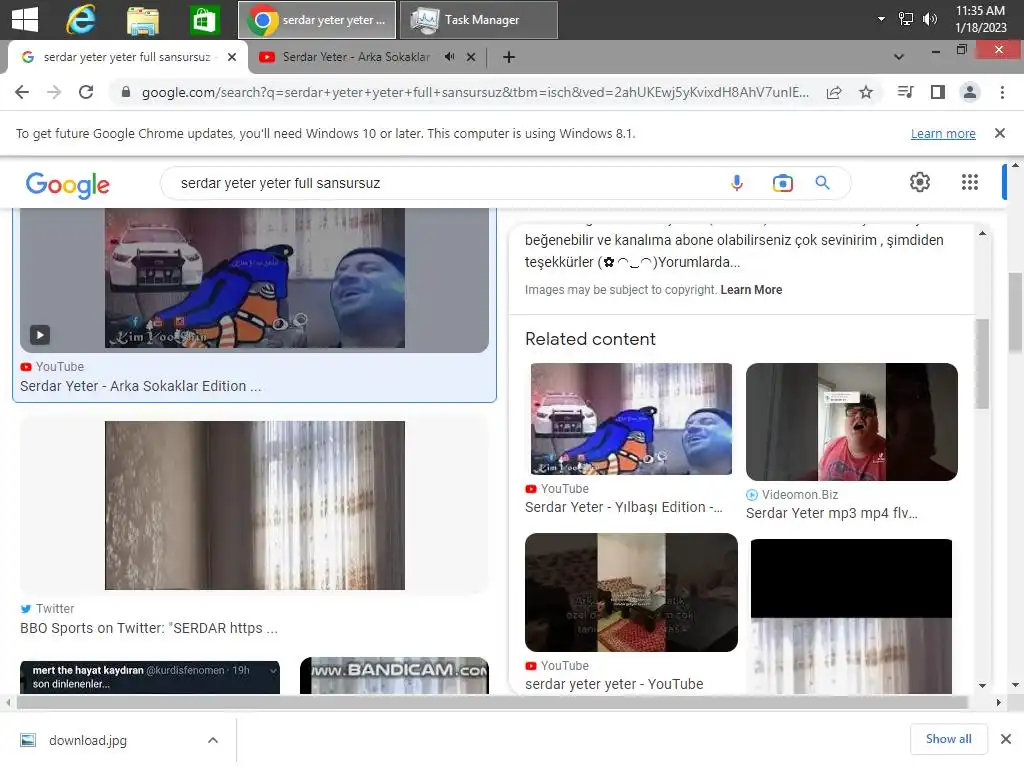
Task: Show all downloads
Action: pyautogui.click(x=948, y=739)
